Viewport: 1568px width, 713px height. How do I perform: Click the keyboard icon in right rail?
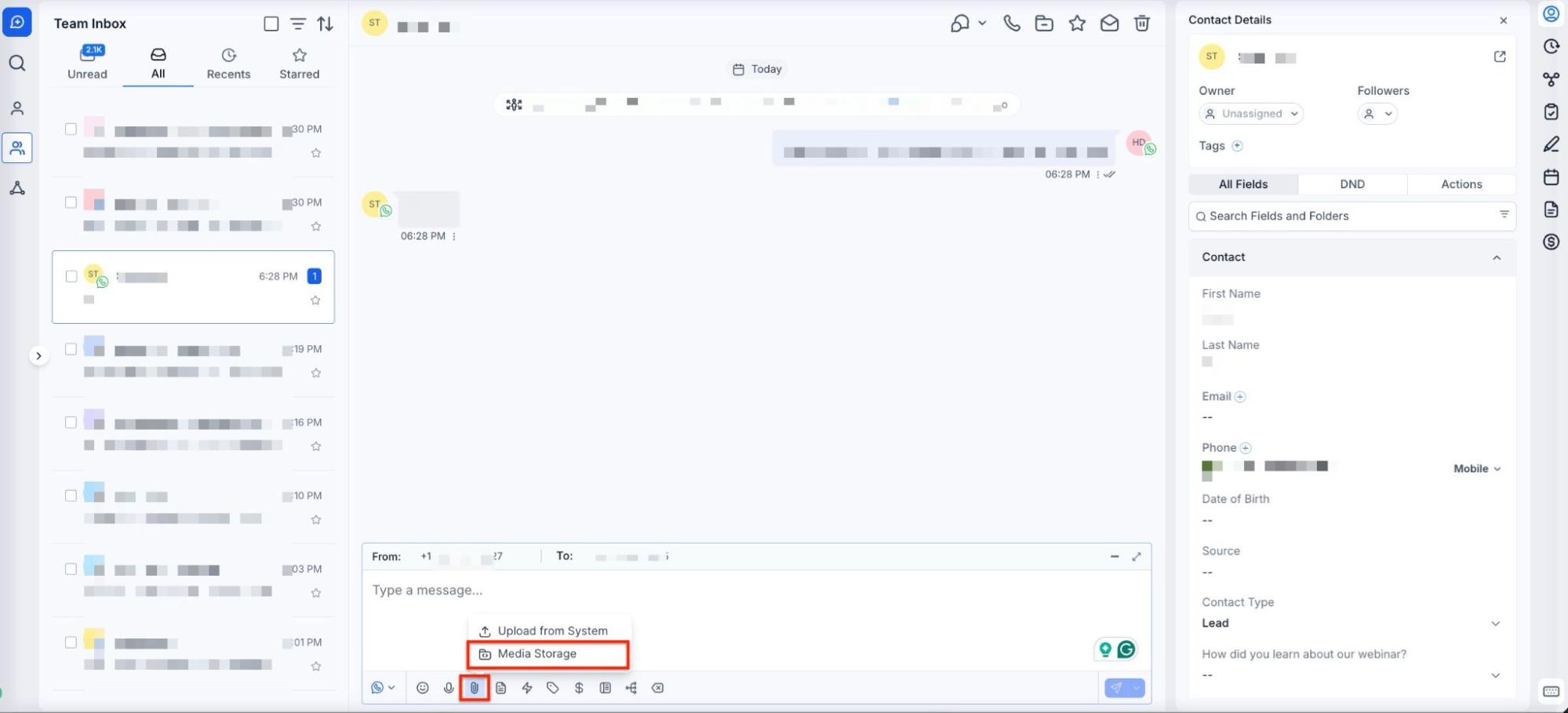(x=1551, y=691)
